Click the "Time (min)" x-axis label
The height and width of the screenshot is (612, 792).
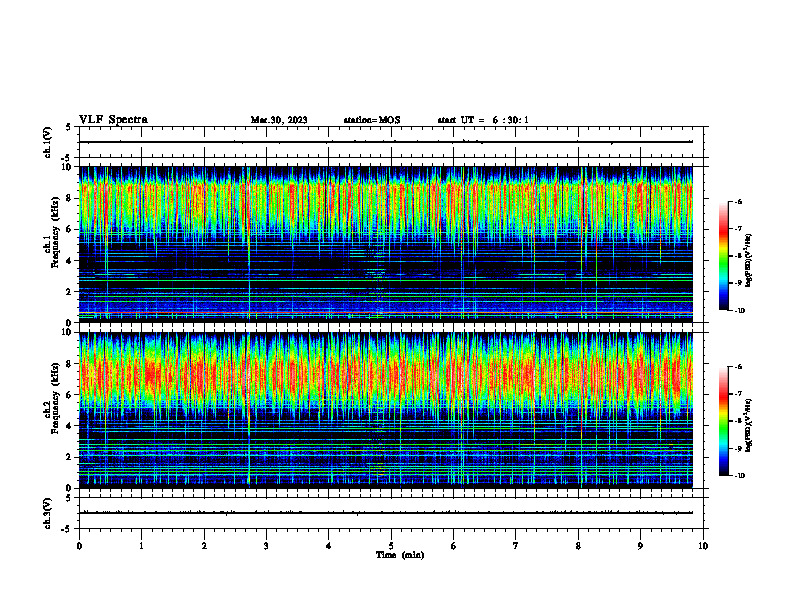400,555
